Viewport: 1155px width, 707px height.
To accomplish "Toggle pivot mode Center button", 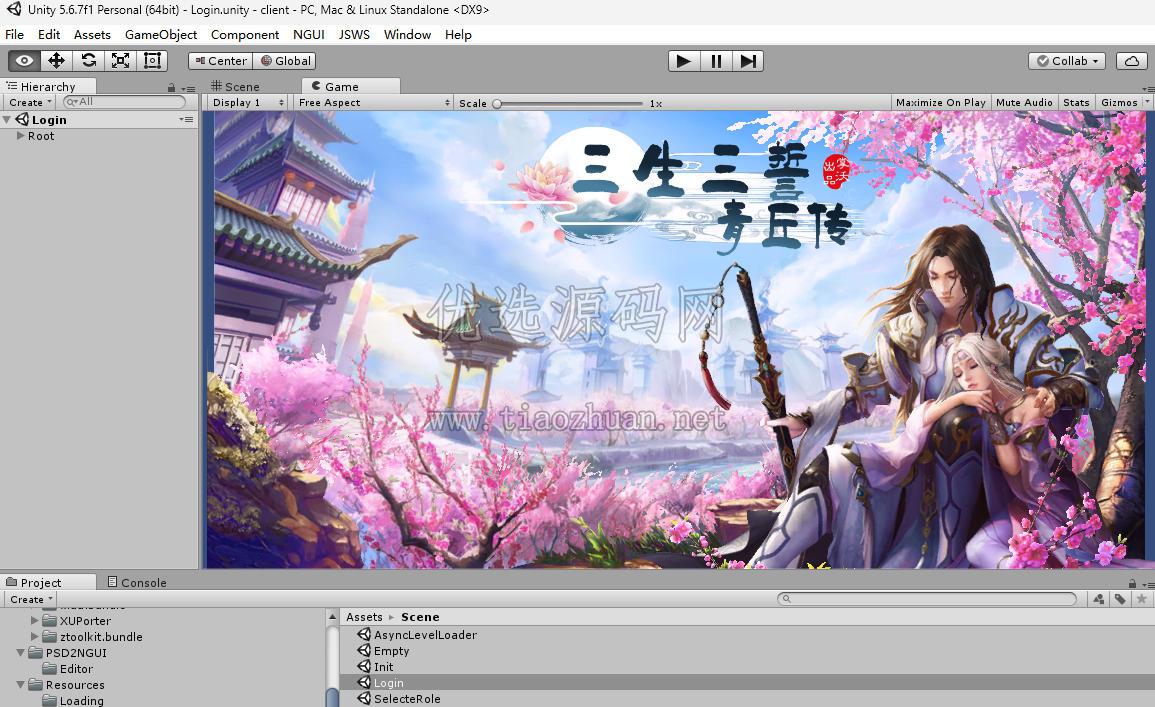I will pyautogui.click(x=220, y=61).
